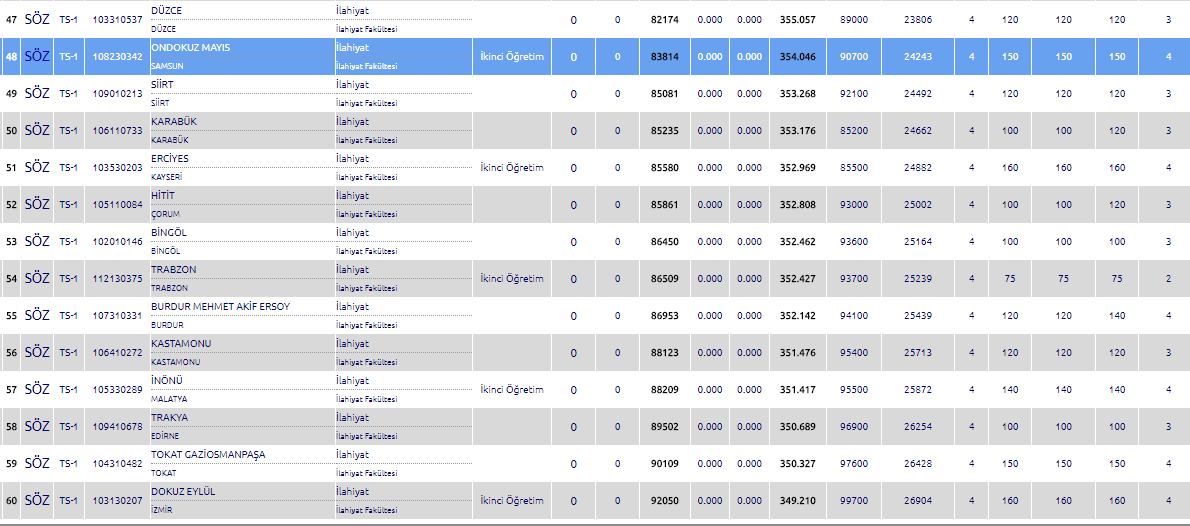
Task: Click the ERCİYES university name link
Action: (x=169, y=158)
